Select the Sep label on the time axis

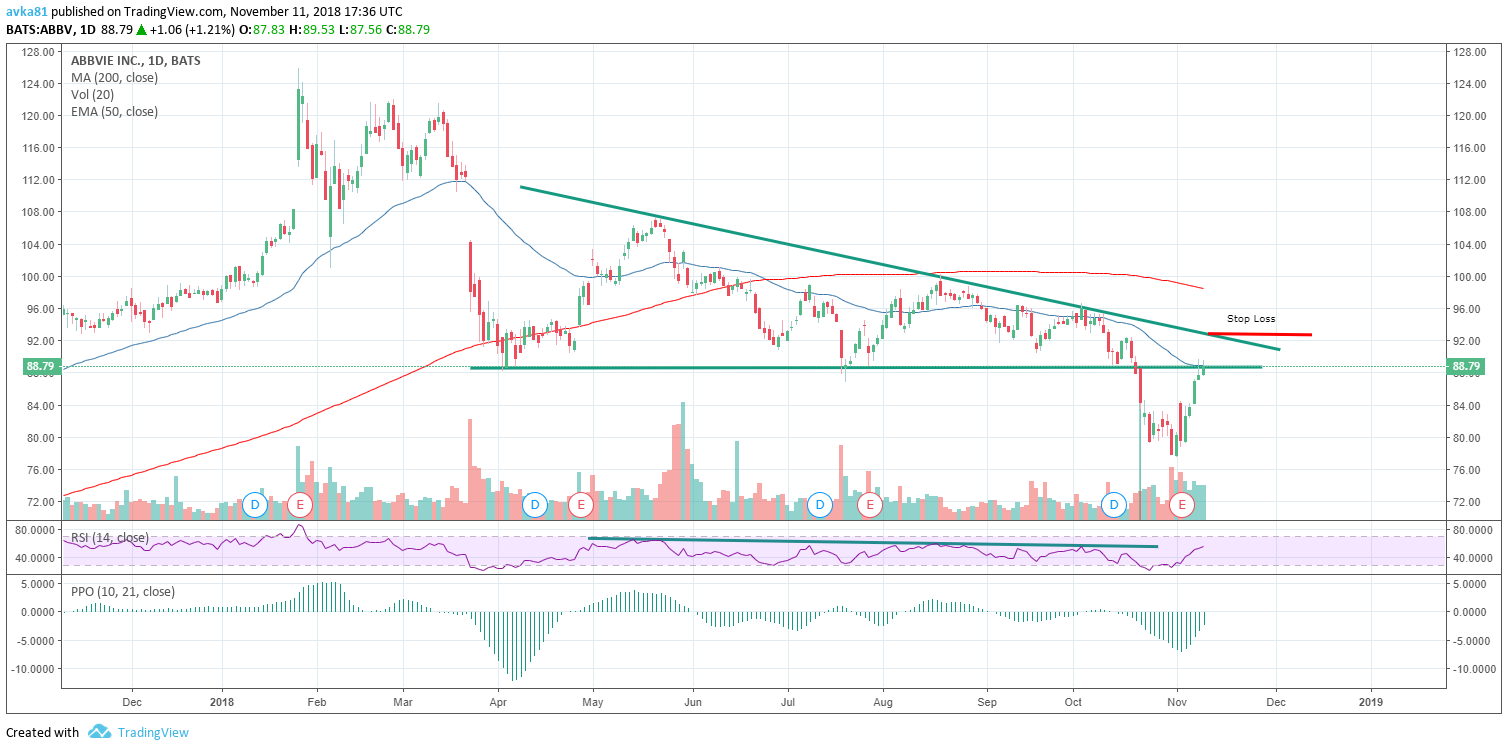click(987, 702)
